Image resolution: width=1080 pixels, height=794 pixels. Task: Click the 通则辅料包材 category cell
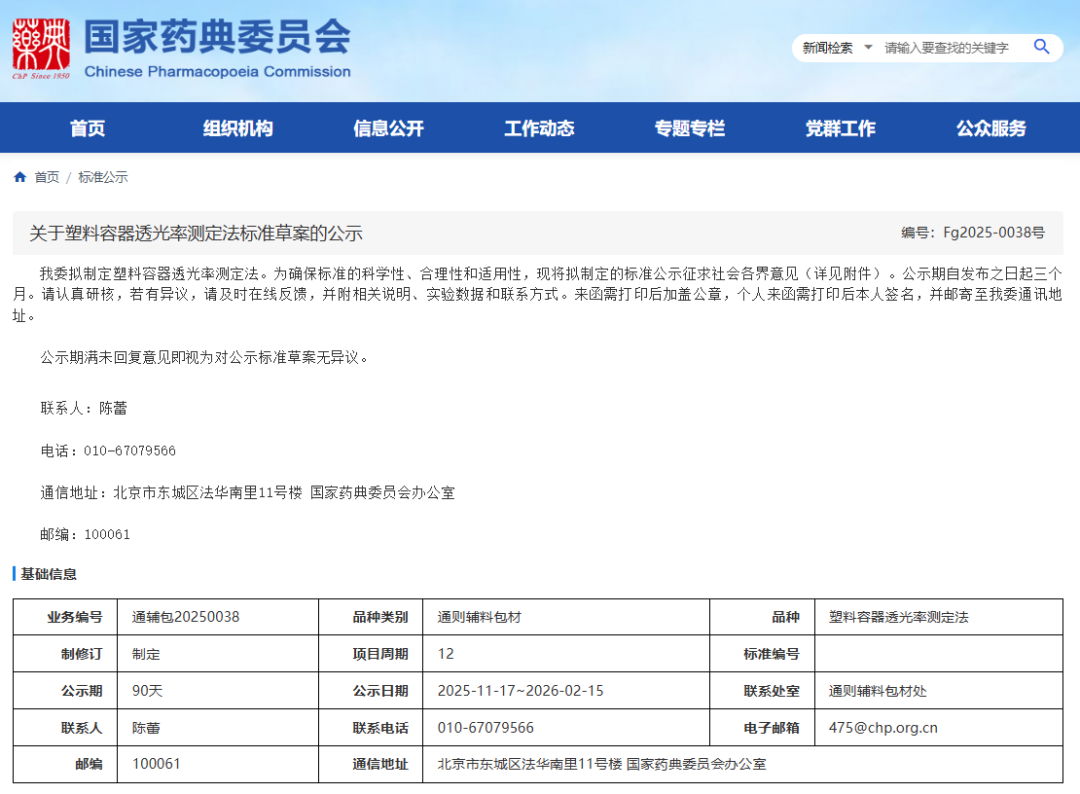click(566, 617)
